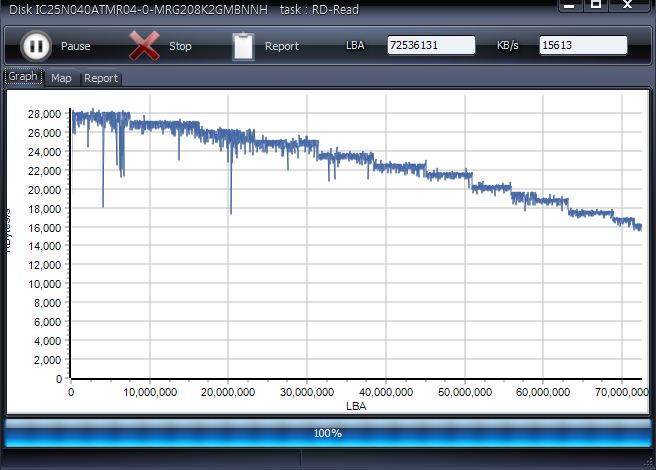The height and width of the screenshot is (470, 656).
Task: Click the Stop button label
Action: (x=180, y=46)
